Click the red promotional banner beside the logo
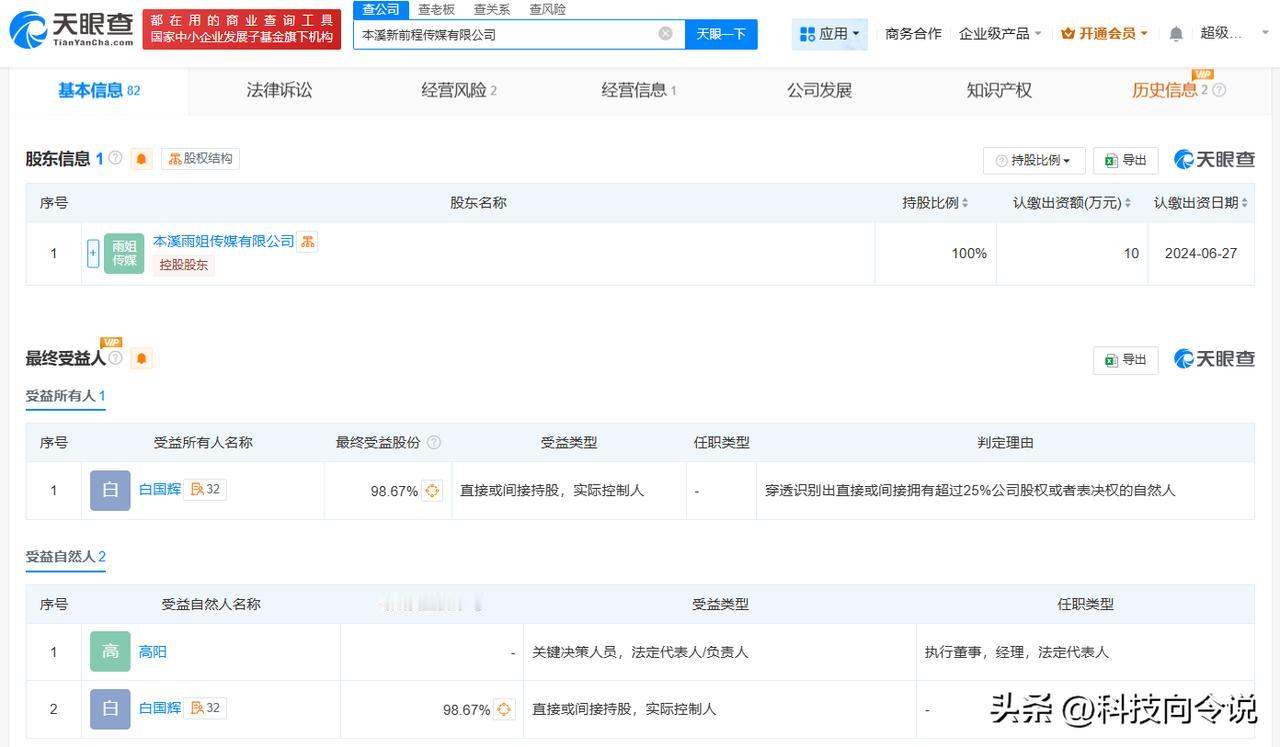The height and width of the screenshot is (747, 1280). (x=242, y=29)
